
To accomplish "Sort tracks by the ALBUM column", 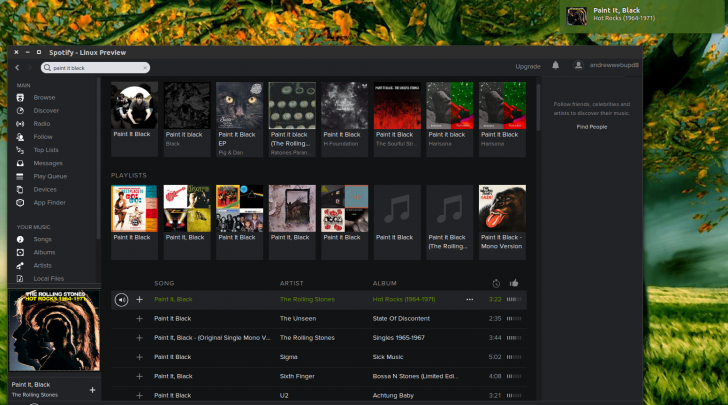I will tap(384, 283).
